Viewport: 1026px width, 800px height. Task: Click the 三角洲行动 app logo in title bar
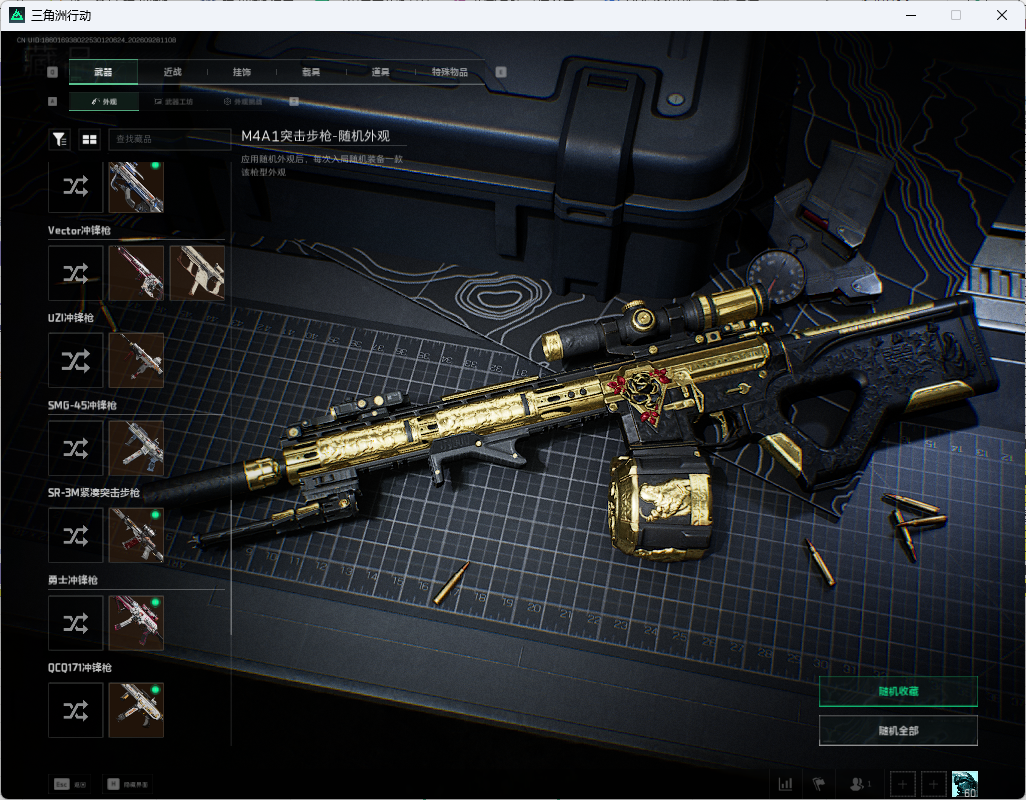[x=17, y=15]
